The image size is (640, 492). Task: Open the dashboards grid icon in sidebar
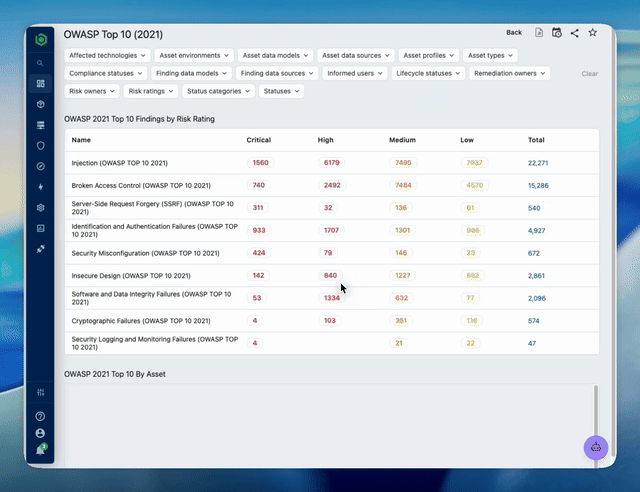(40, 84)
